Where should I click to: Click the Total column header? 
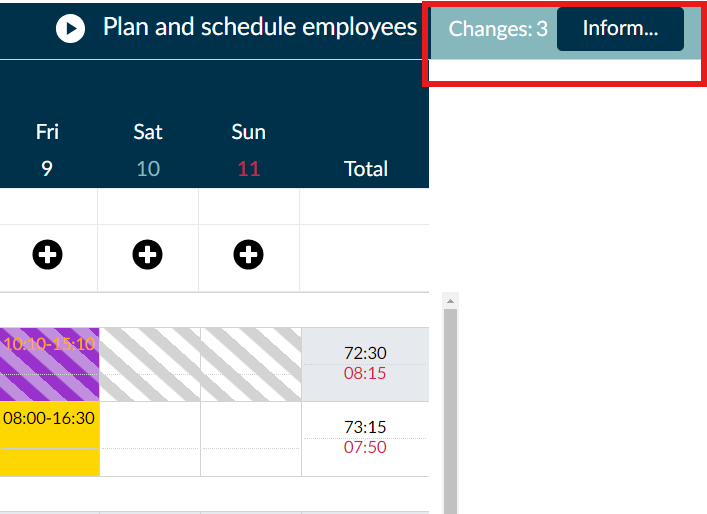click(x=366, y=169)
